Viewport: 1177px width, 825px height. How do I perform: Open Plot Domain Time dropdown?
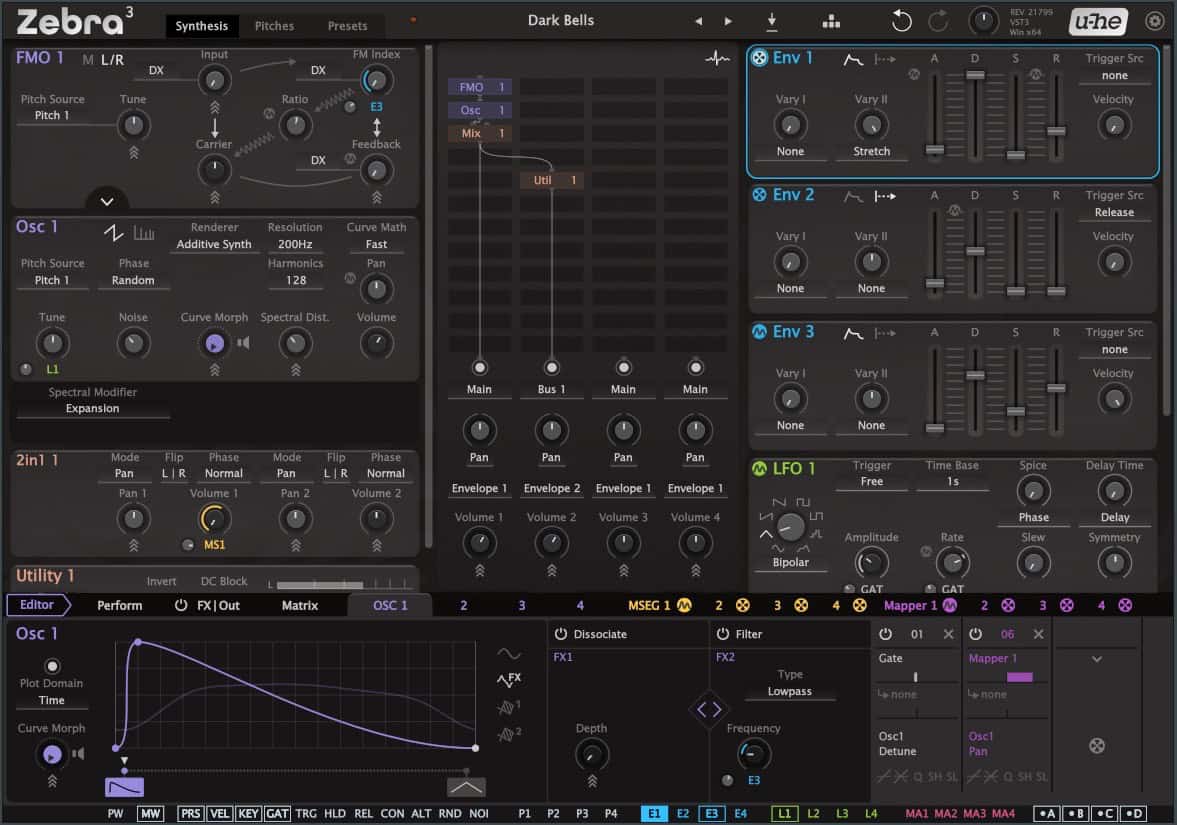click(51, 700)
